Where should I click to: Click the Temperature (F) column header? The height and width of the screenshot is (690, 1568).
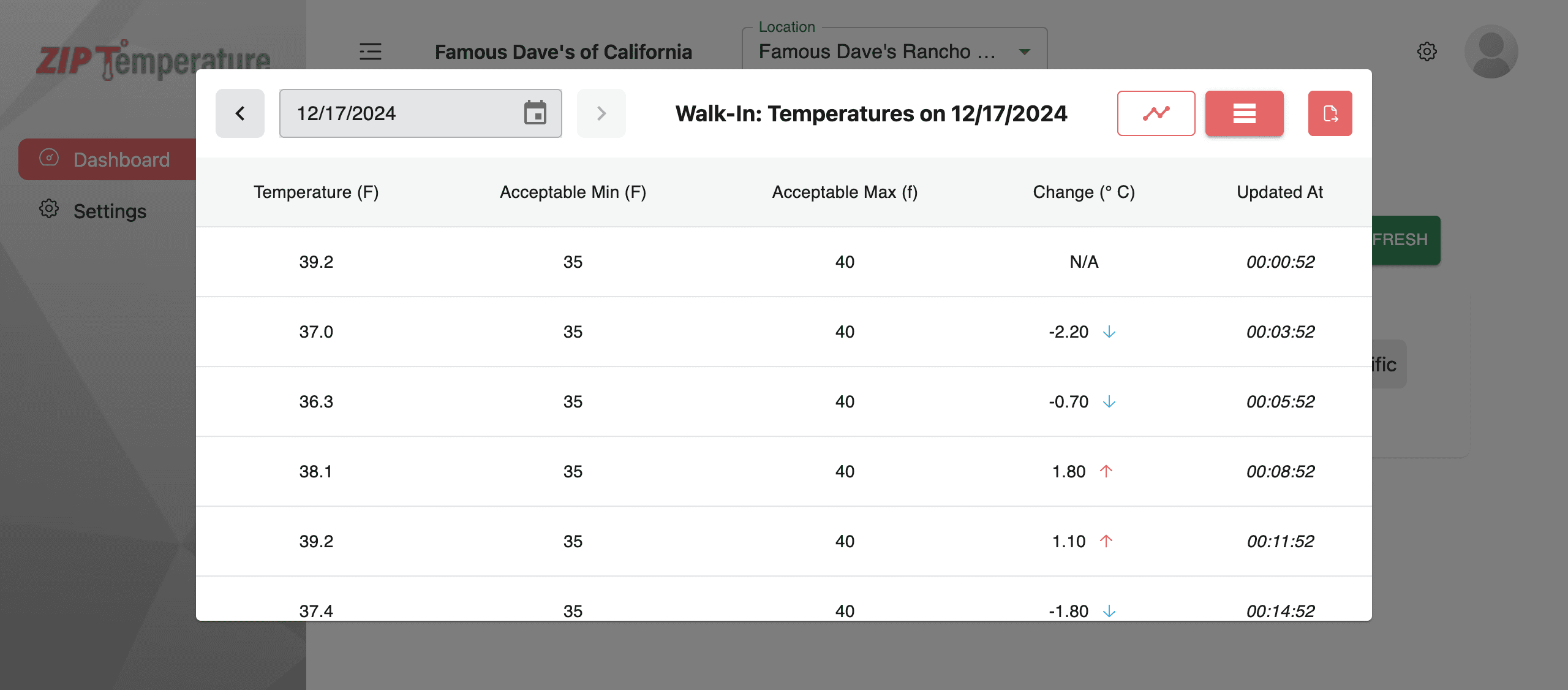point(316,192)
